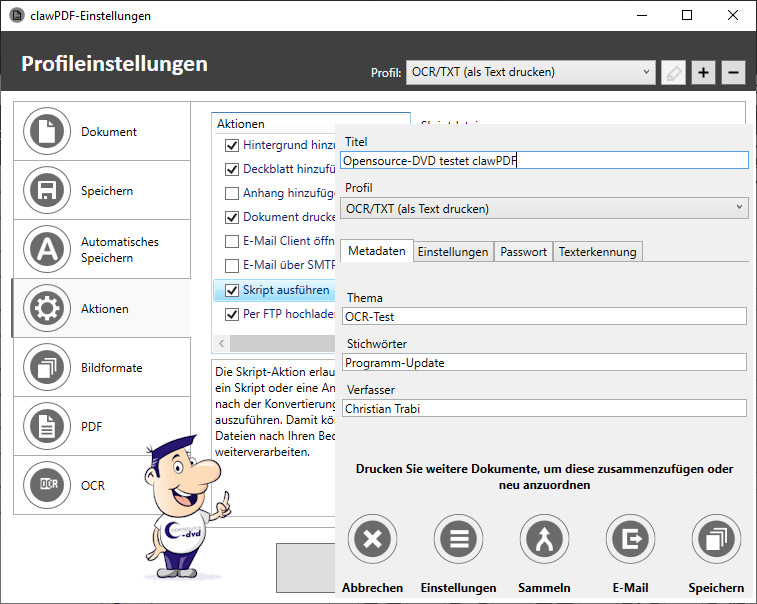Add a new profile with plus button
The width and height of the screenshot is (757, 604).
[x=703, y=72]
